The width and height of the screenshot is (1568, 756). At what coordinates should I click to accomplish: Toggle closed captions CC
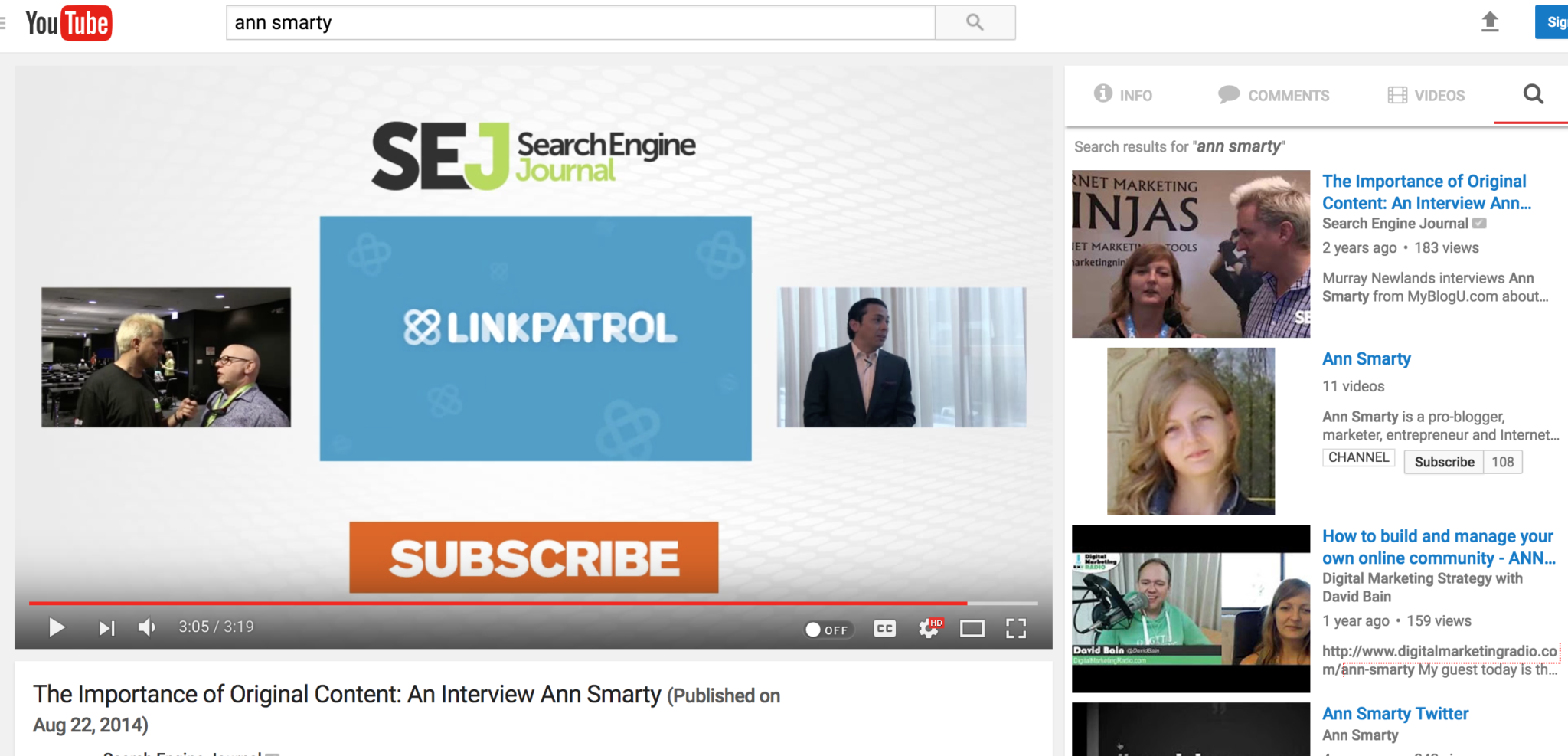click(x=884, y=629)
